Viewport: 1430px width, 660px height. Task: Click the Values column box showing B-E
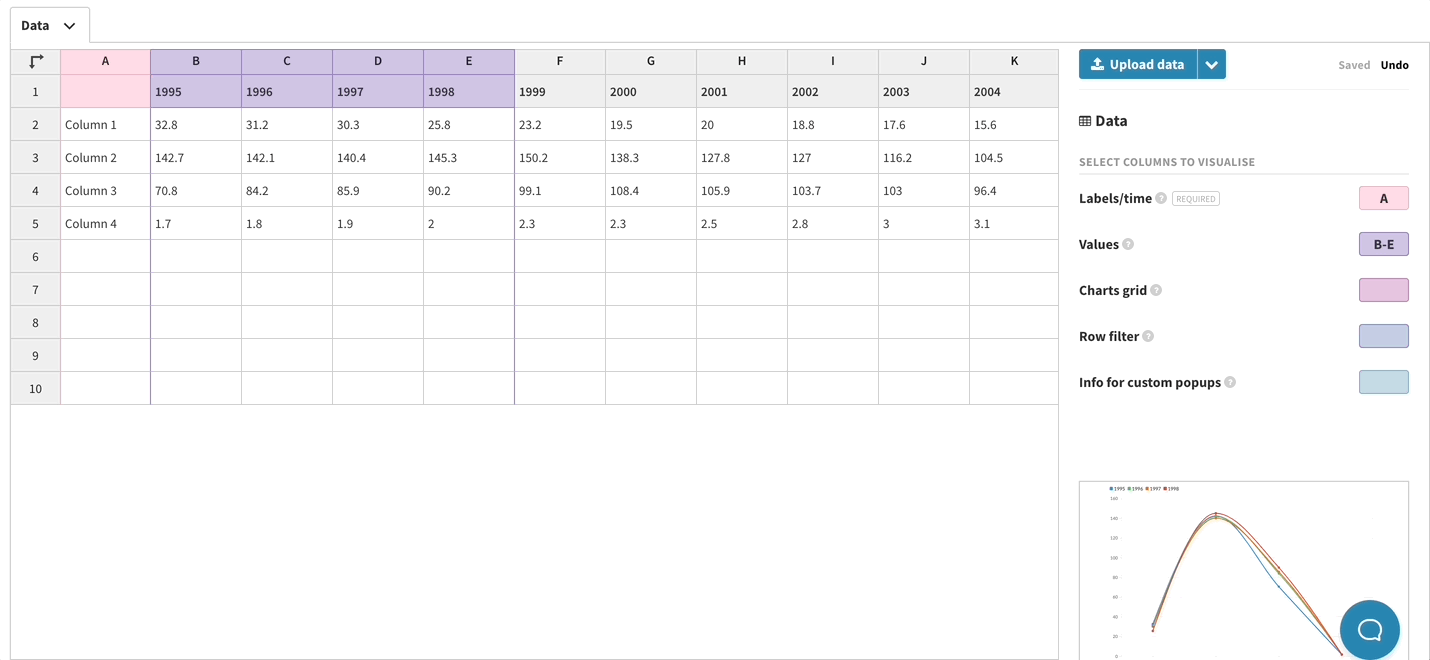(1383, 244)
